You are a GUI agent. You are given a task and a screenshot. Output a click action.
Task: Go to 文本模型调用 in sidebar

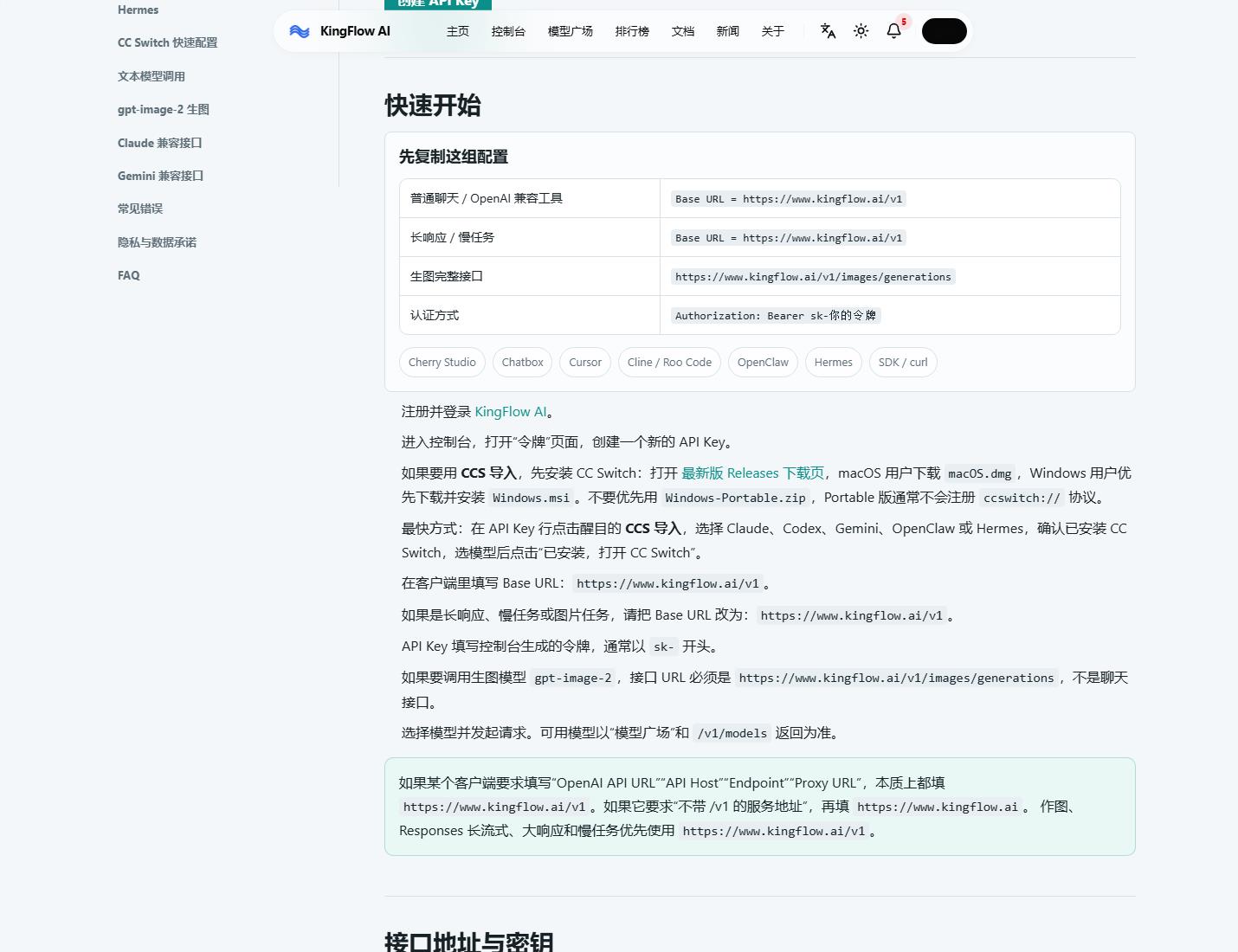tap(152, 76)
